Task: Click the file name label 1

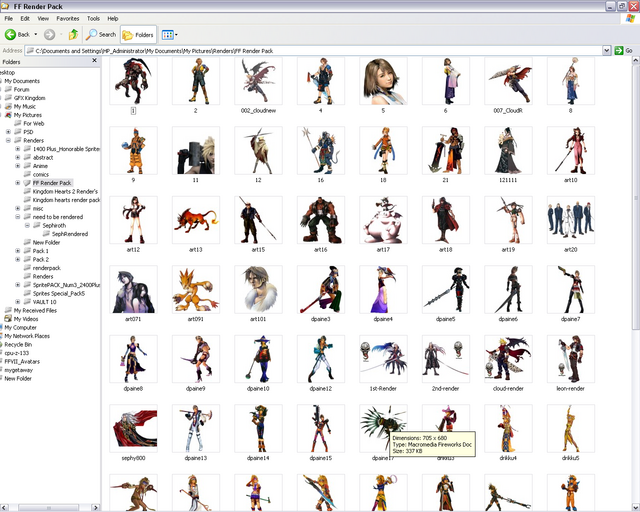Action: [133, 111]
